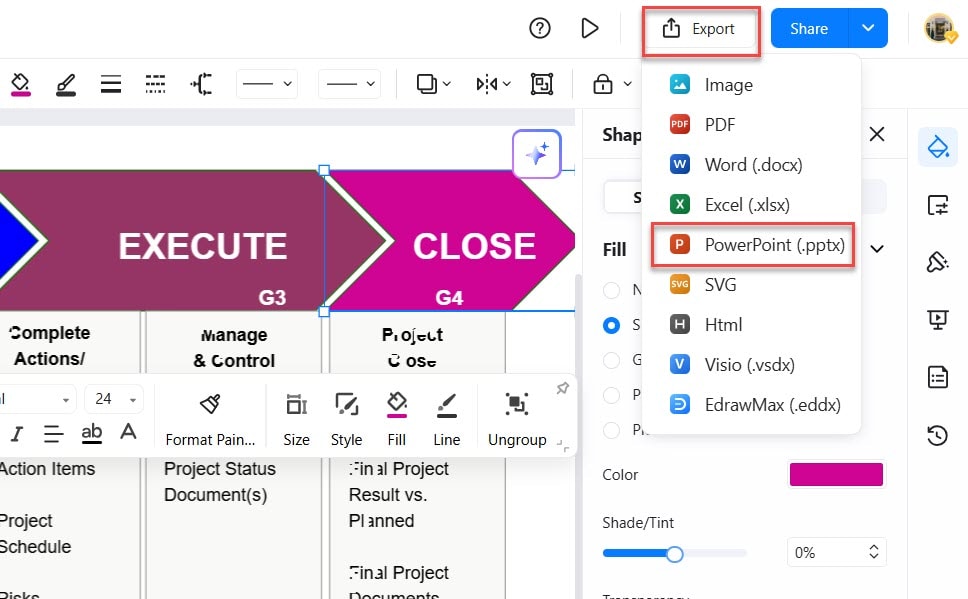968x599 pixels.
Task: Collapse the Fill section chevron
Action: tap(877, 249)
